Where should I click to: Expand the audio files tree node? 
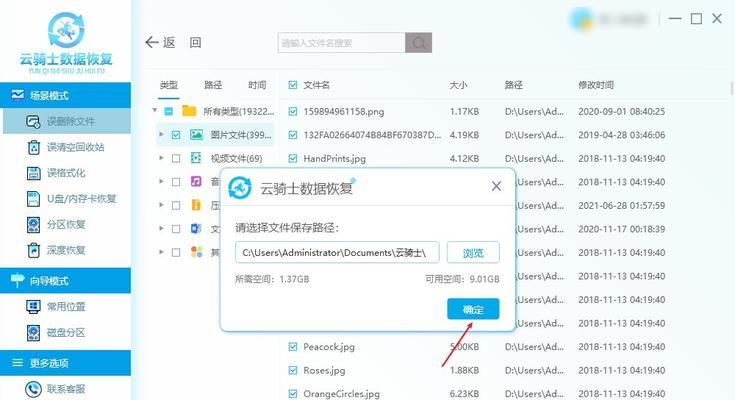tap(161, 181)
